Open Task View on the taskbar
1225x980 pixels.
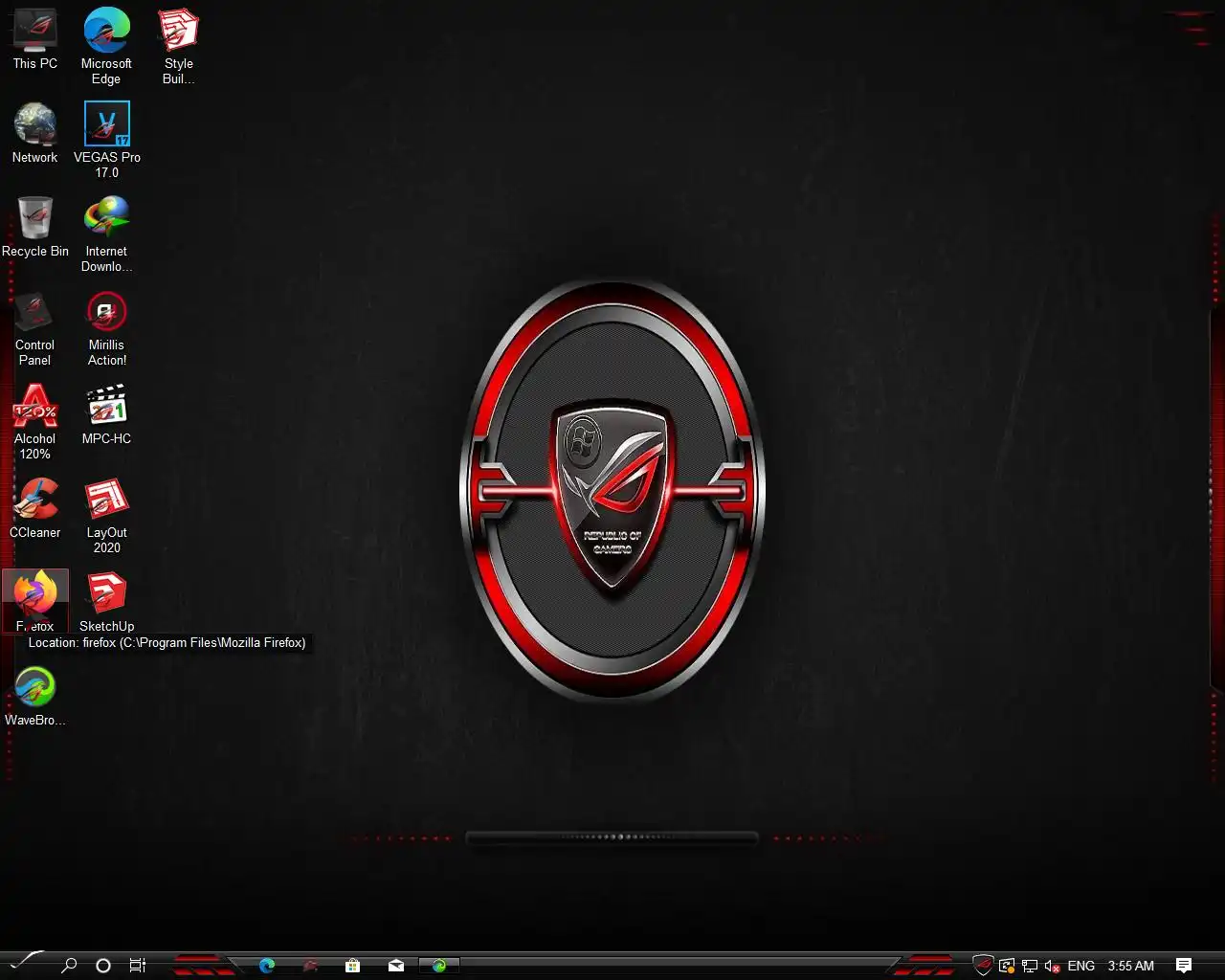click(137, 966)
